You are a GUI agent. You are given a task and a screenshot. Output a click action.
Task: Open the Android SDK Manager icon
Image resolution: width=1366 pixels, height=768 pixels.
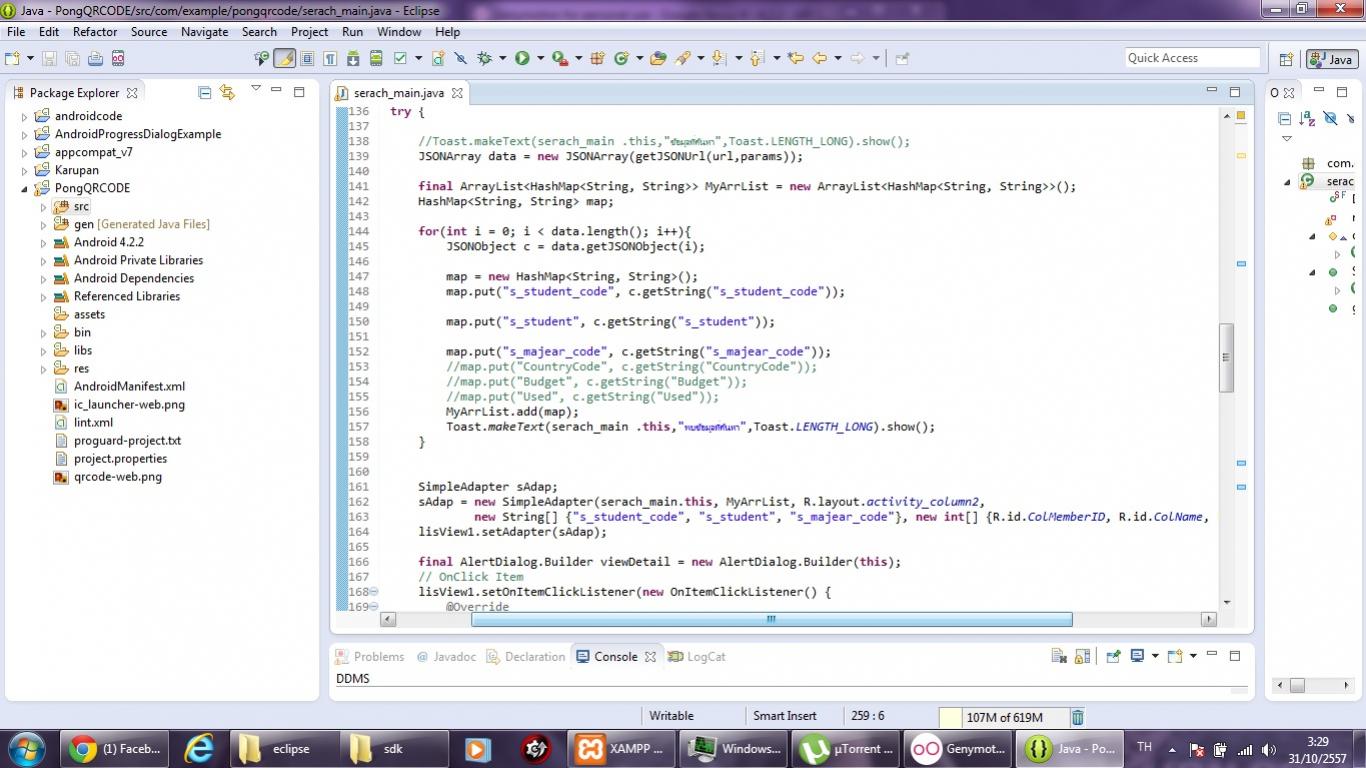click(352, 58)
